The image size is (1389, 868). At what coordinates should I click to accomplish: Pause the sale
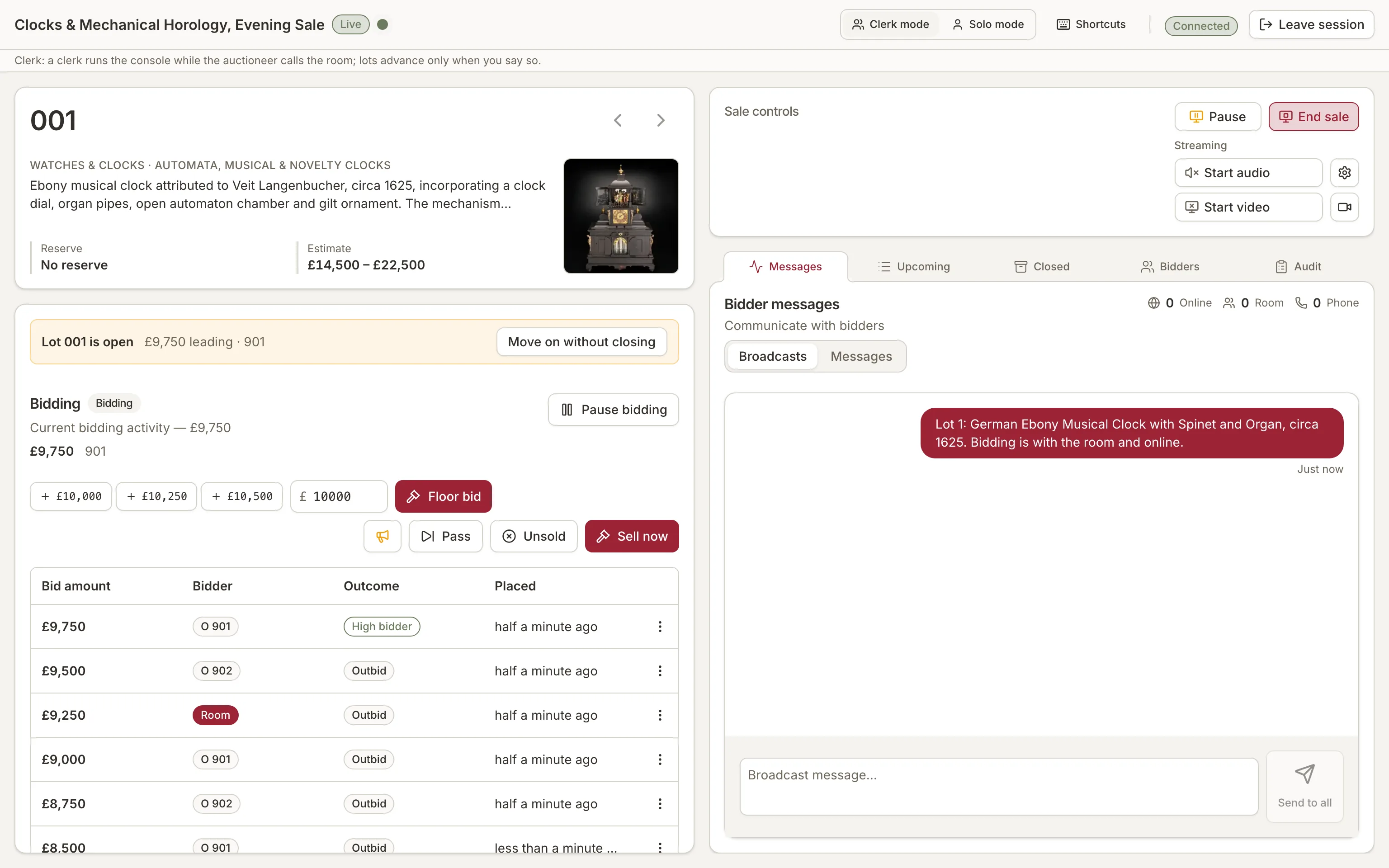click(1217, 117)
